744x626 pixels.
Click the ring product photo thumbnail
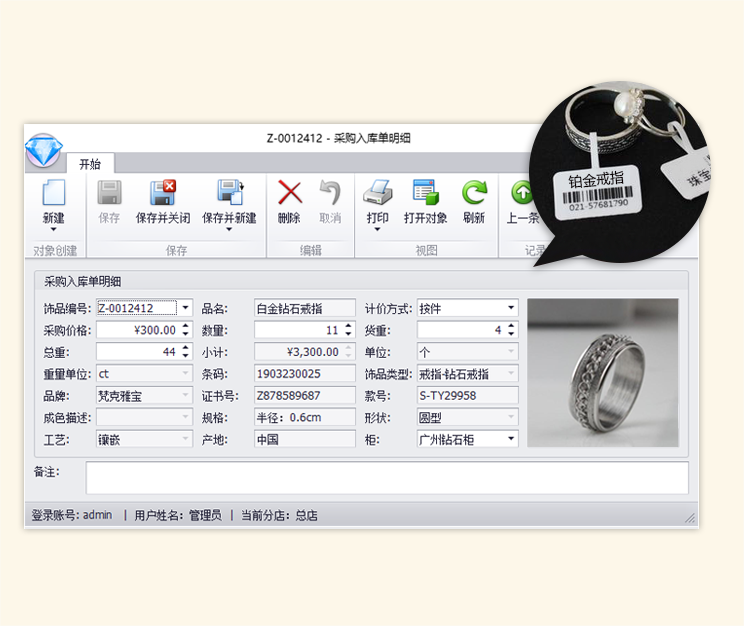[602, 372]
